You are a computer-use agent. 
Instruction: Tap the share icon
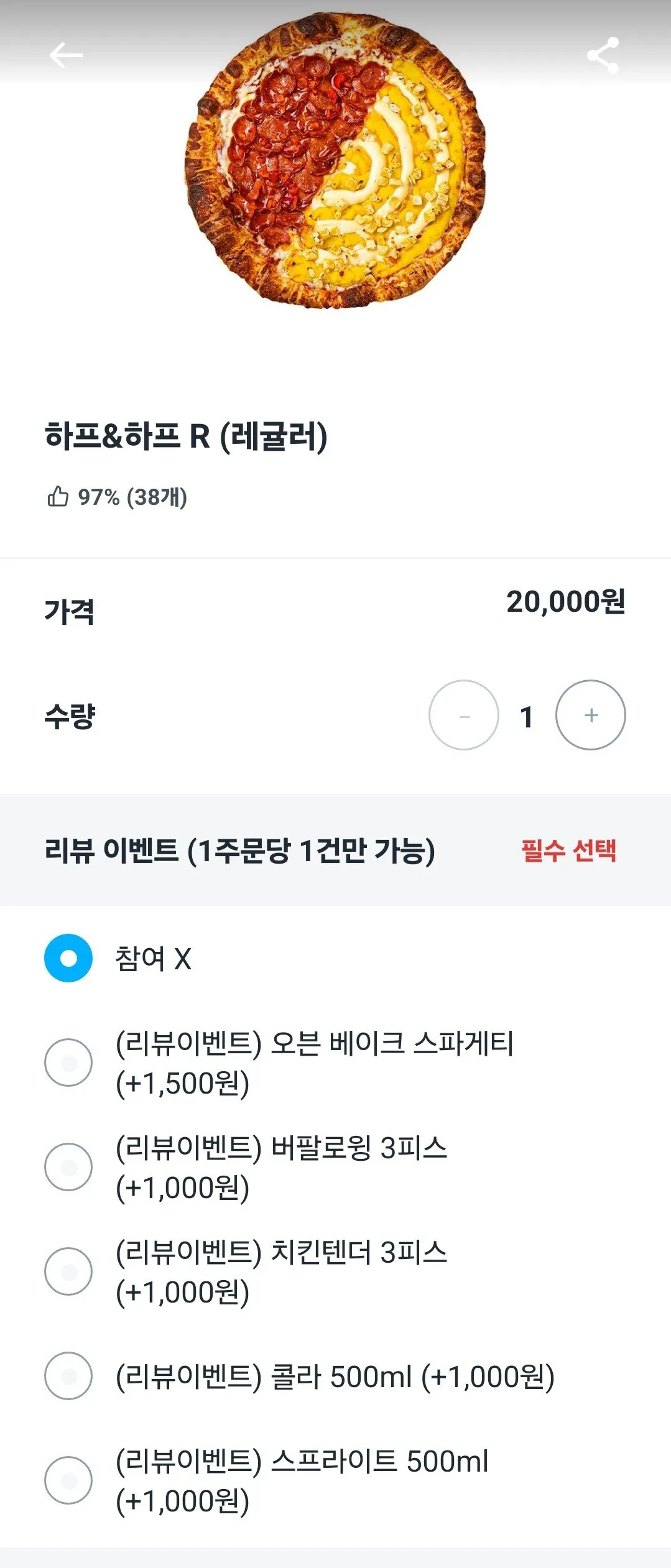(603, 55)
